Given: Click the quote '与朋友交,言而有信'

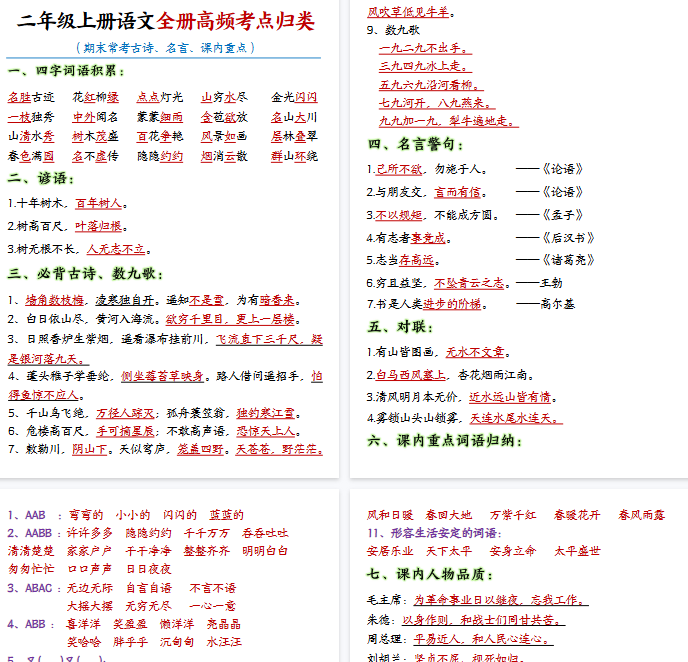Looking at the screenshot, I should tap(427, 192).
